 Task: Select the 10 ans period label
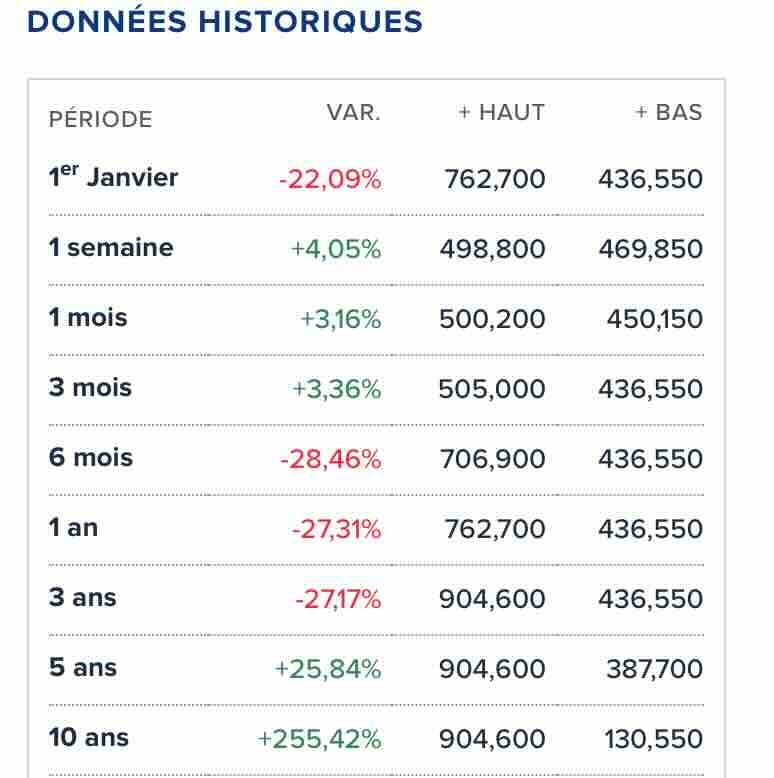[x=89, y=738]
